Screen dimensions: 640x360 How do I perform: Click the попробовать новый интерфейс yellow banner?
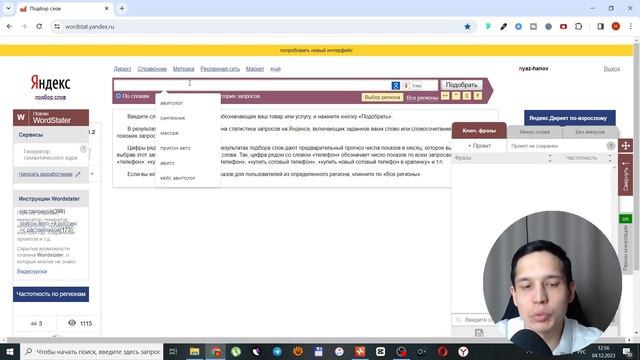[x=316, y=50]
